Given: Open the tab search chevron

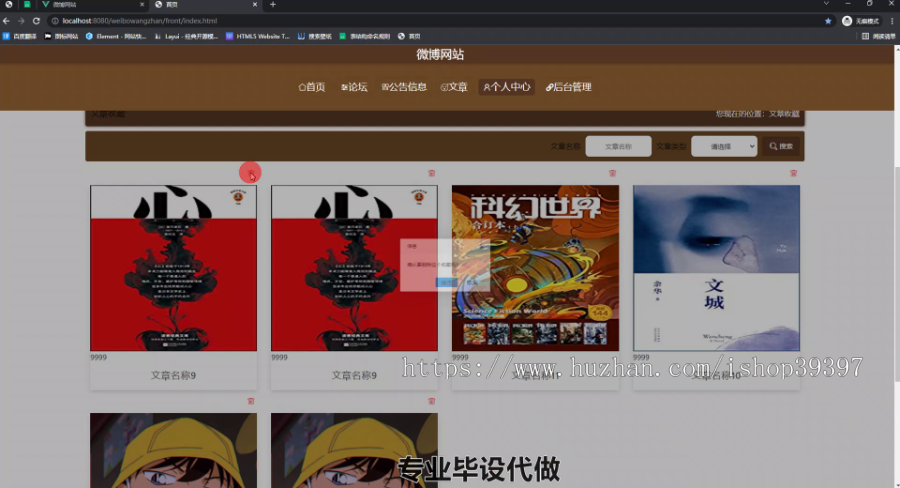Looking at the screenshot, I should [x=826, y=4].
